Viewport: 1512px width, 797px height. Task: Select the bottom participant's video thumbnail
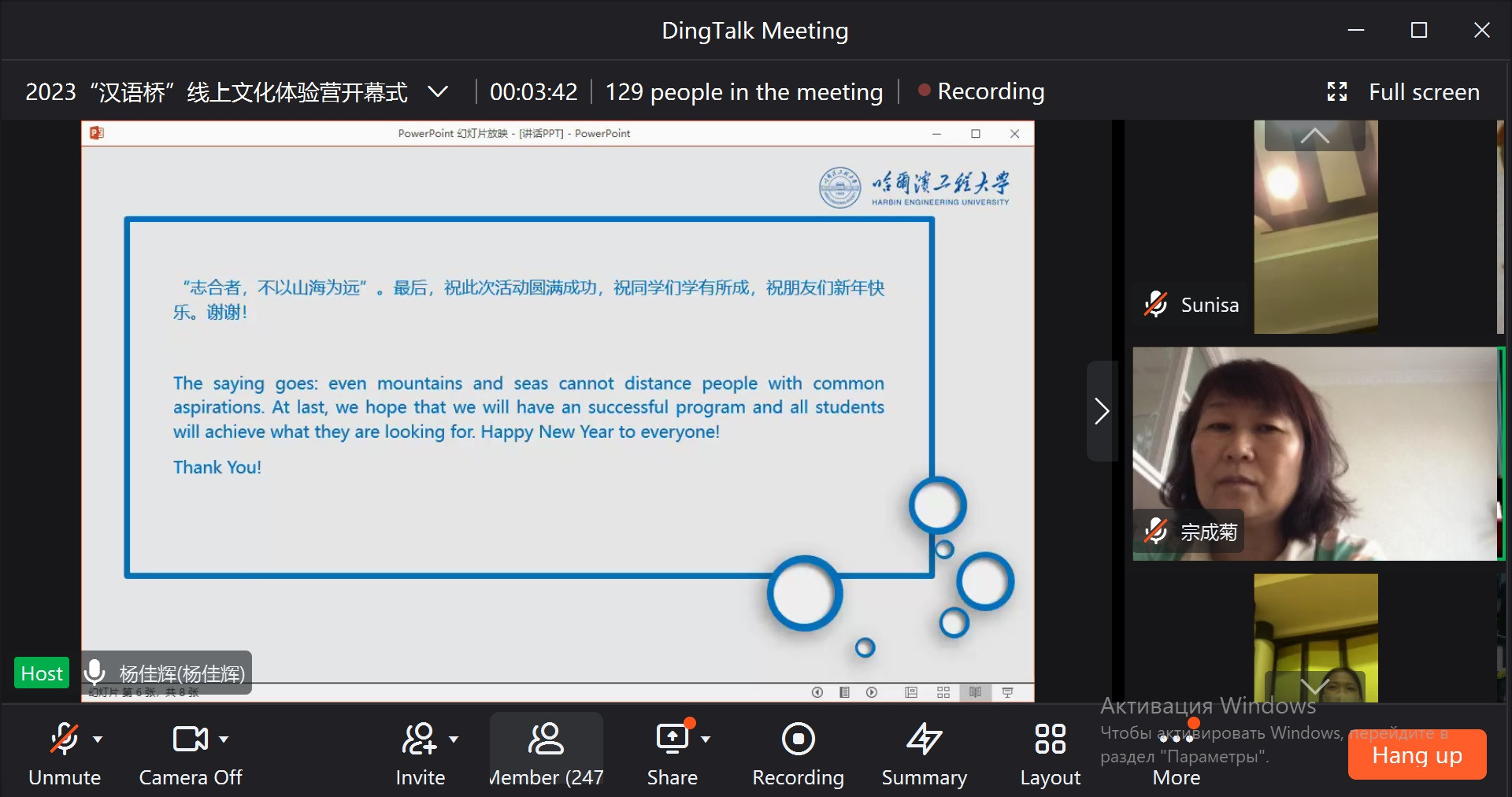pos(1316,638)
